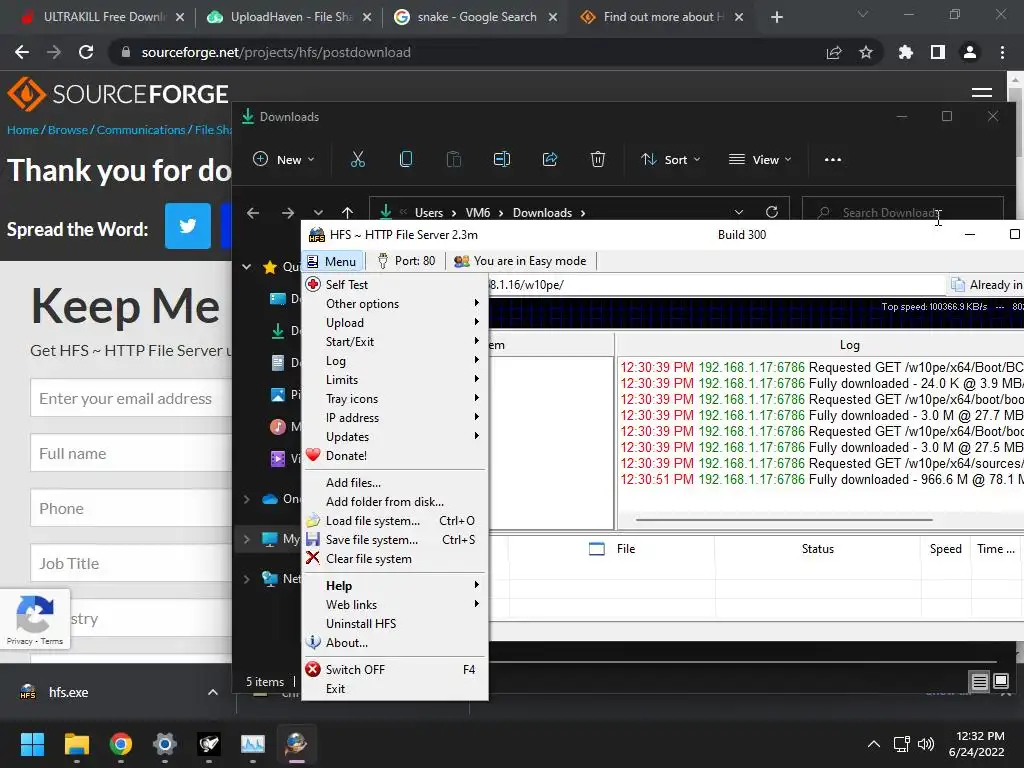Click the HFS address field showing /w10pe/
1024x768 pixels.
point(715,285)
